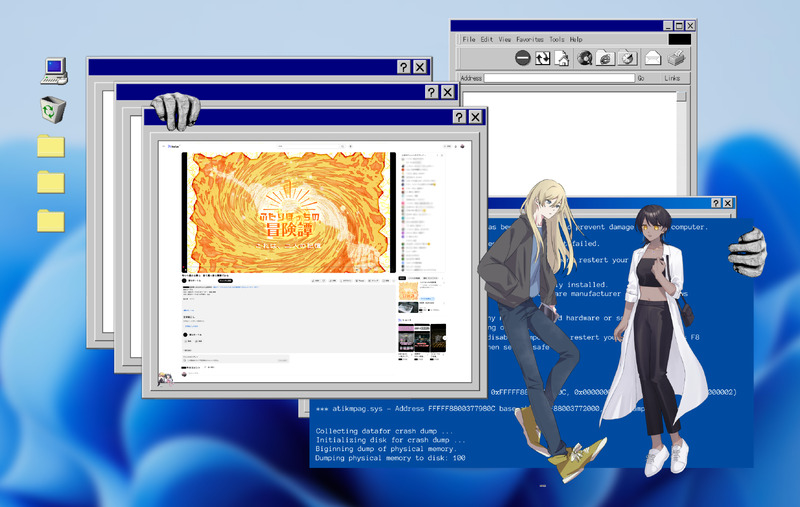Viewport: 800px width, 507px height.
Task: Close the middle stacked window
Action: click(x=448, y=92)
